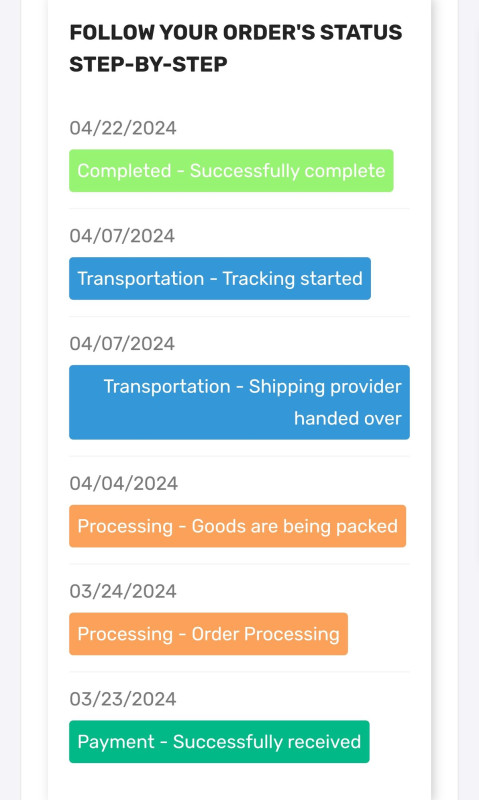This screenshot has height=800, width=479.
Task: Select the 04/04/2024 date label
Action: pyautogui.click(x=123, y=483)
